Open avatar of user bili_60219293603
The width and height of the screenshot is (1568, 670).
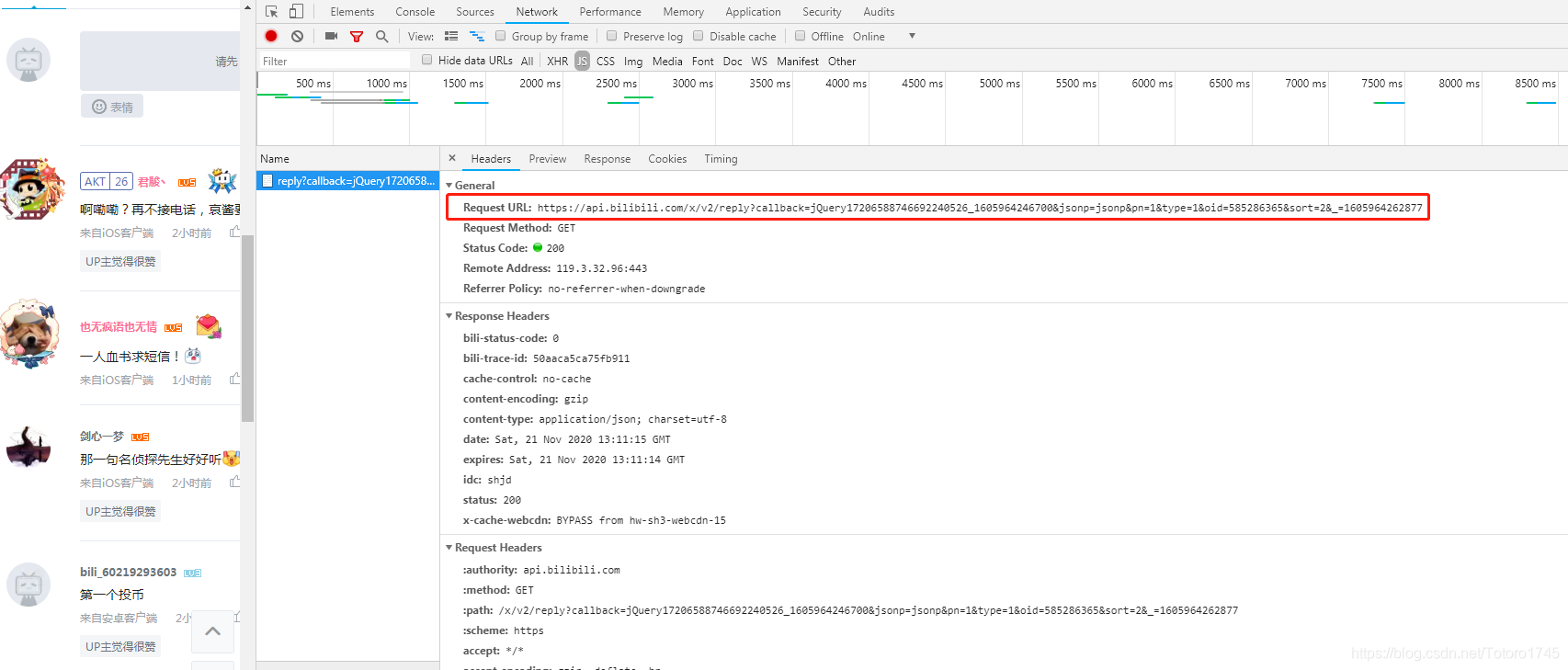[x=28, y=585]
